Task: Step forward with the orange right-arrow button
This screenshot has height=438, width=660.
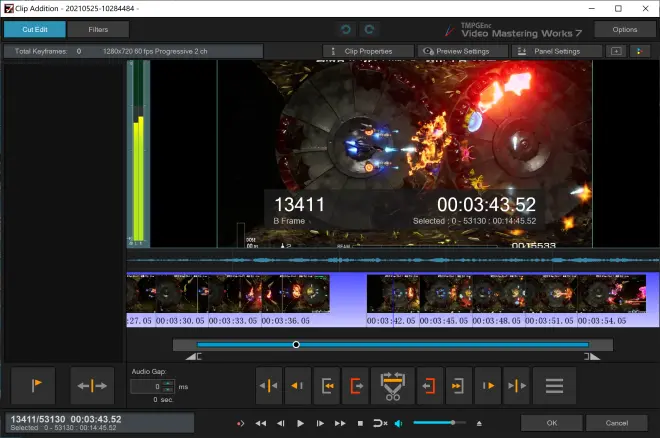Action: click(x=488, y=385)
